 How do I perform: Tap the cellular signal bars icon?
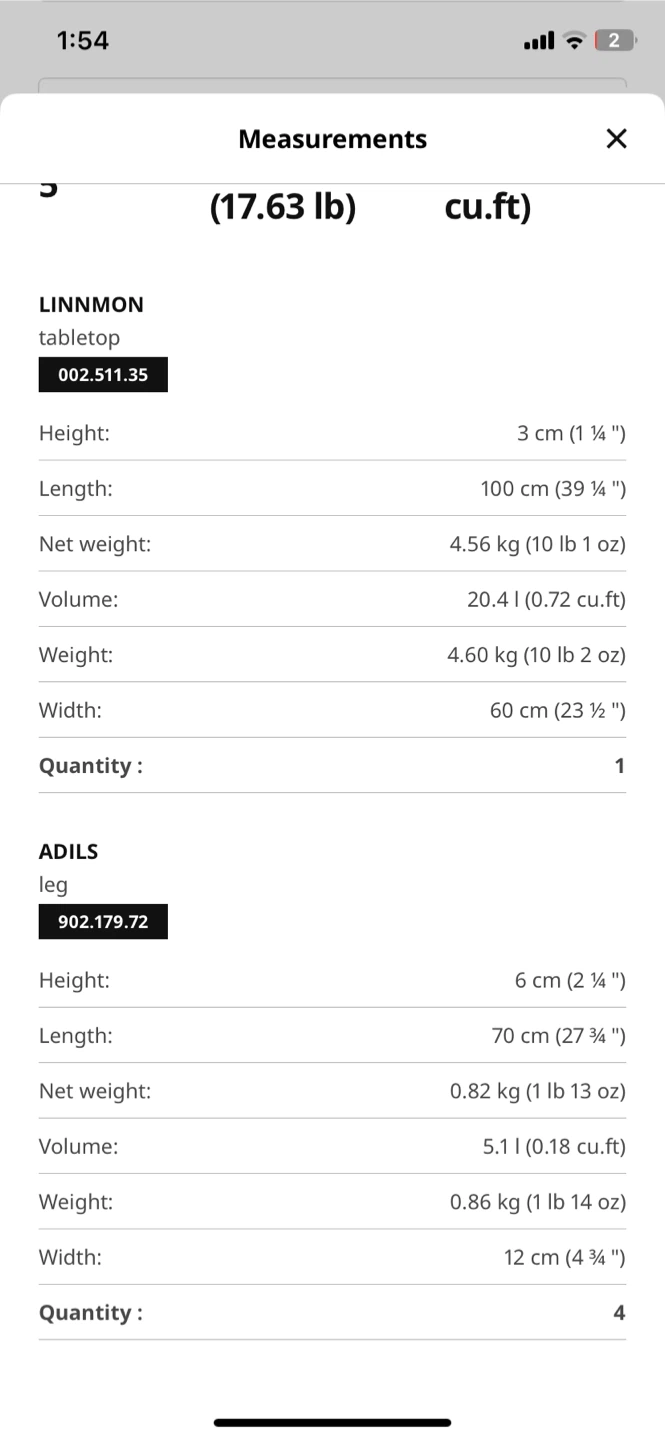pos(539,41)
